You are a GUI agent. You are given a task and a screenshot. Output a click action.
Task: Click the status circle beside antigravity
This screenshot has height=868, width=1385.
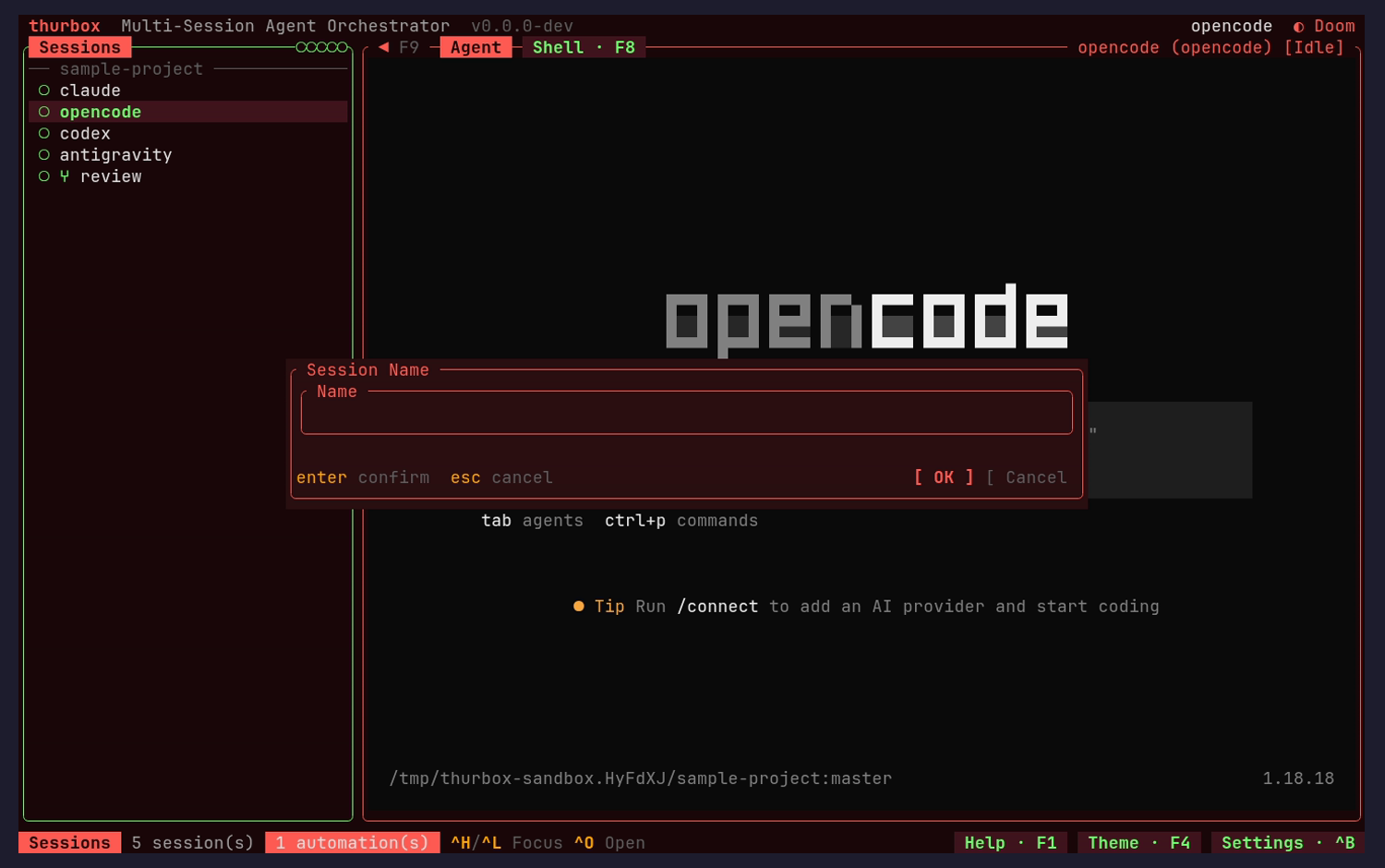(x=44, y=155)
